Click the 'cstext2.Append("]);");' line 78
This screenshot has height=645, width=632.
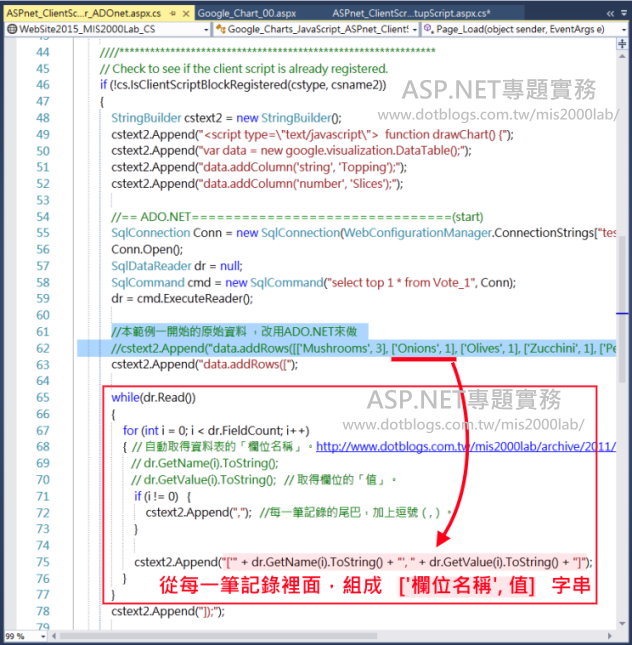pyautogui.click(x=168, y=612)
